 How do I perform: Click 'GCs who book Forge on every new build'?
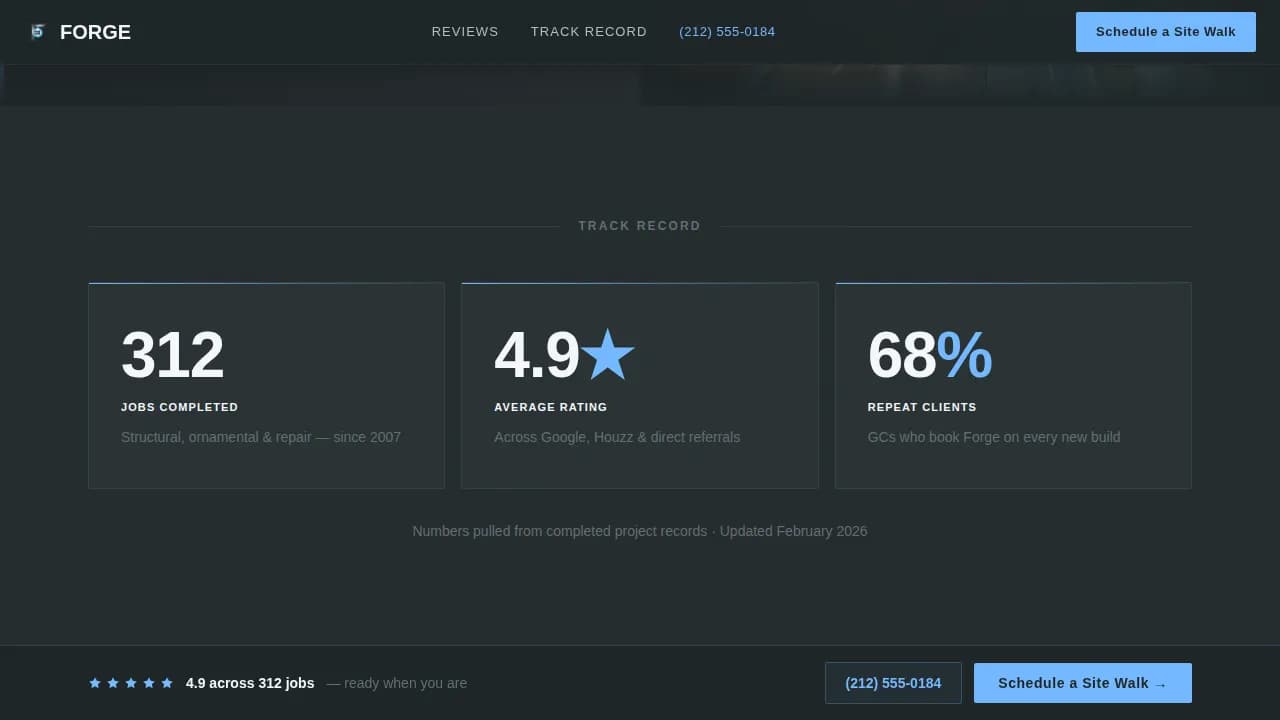994,437
